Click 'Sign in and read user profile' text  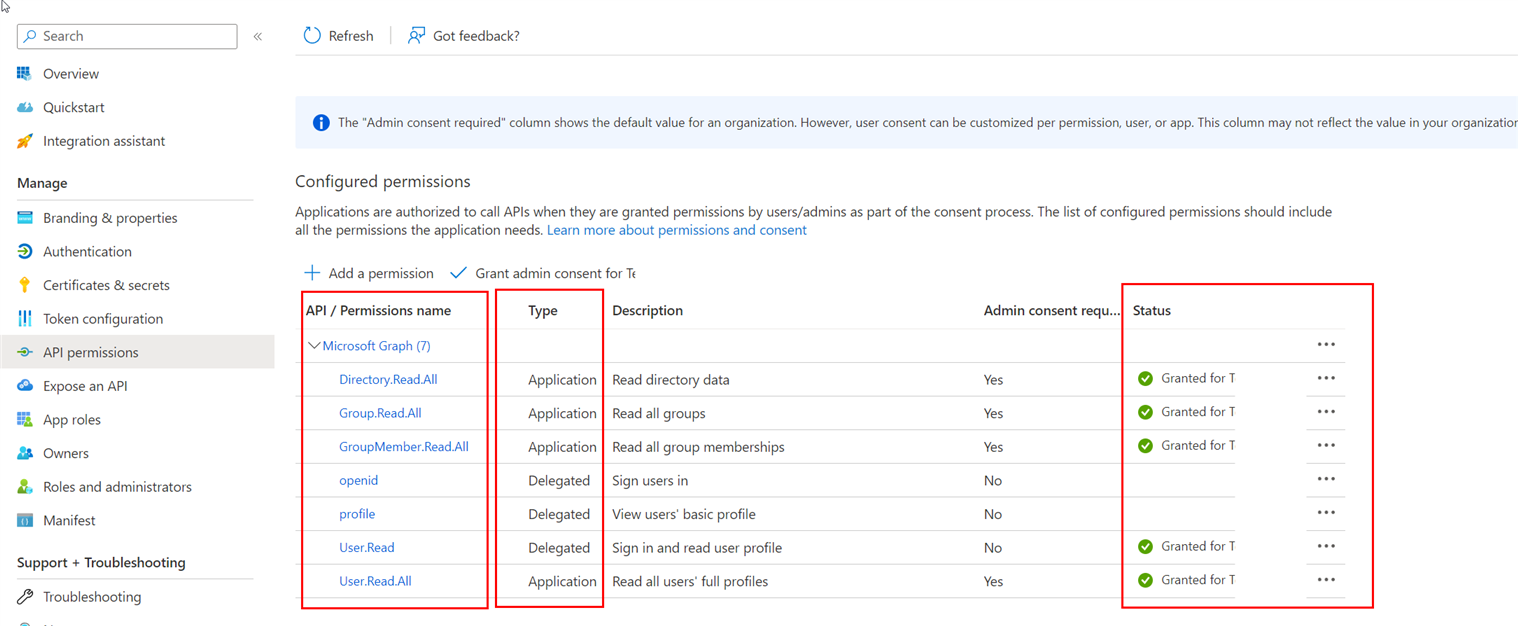(x=697, y=548)
